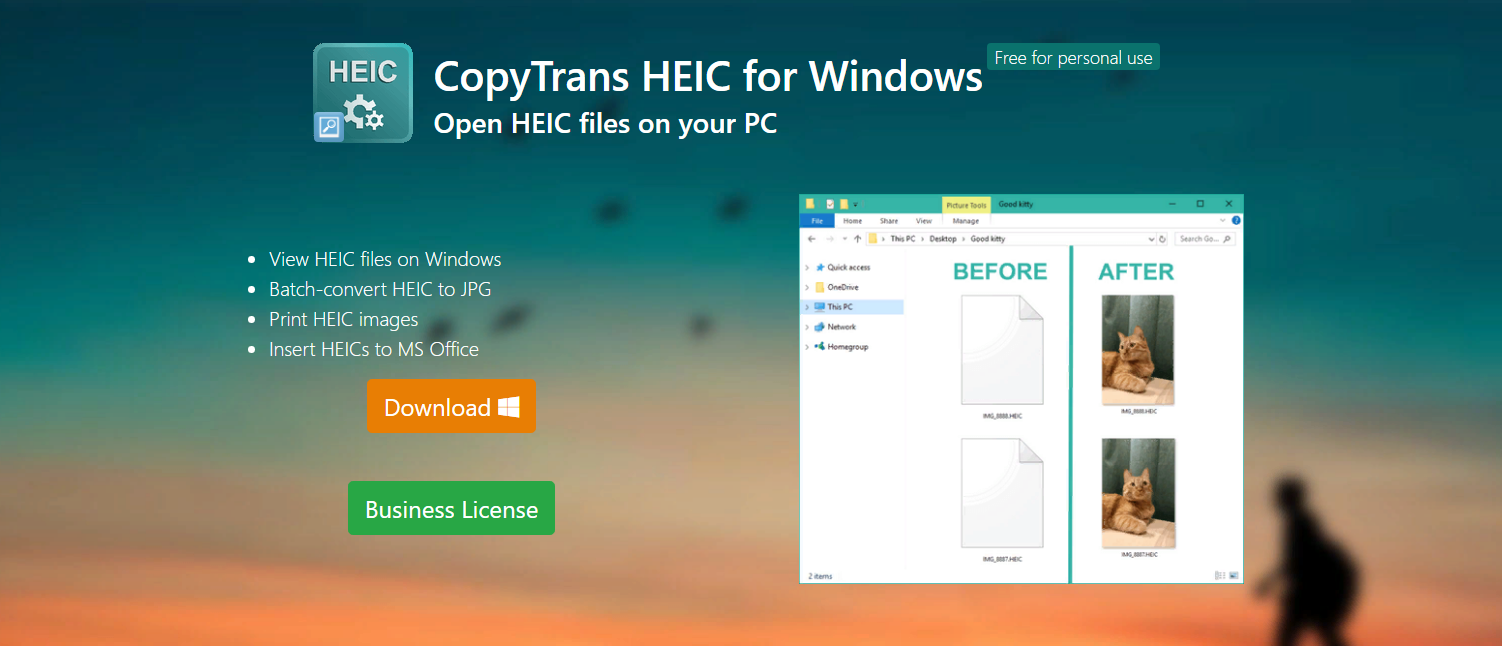
Task: Expand the ribbon with the chevron
Action: click(x=1222, y=220)
